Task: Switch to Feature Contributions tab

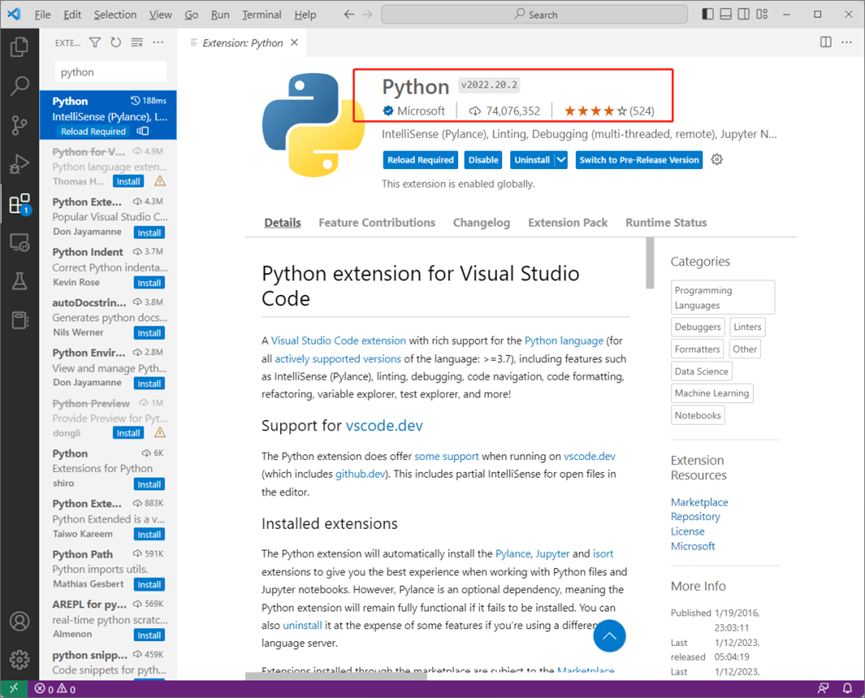Action: (377, 222)
